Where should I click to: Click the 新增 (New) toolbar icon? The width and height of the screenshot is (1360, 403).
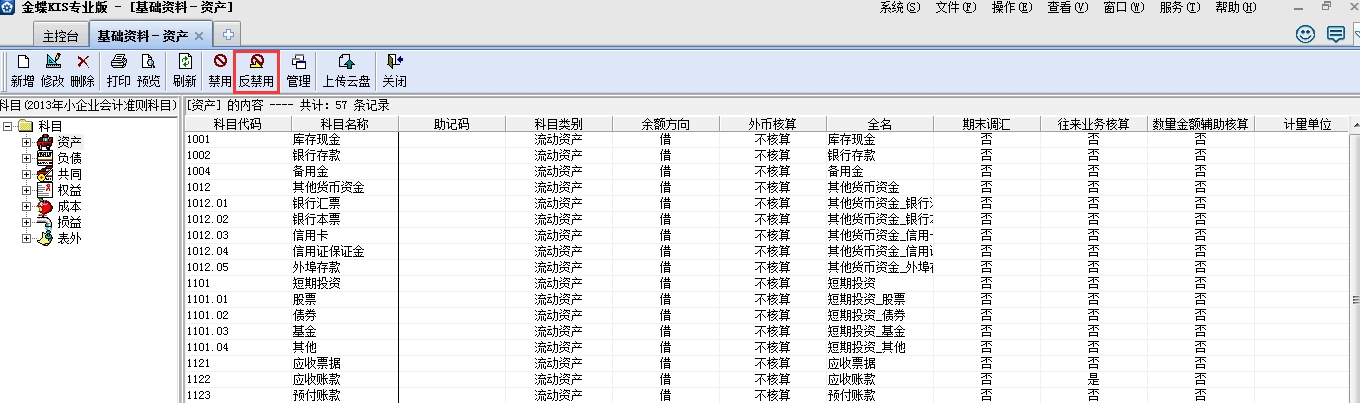point(23,70)
